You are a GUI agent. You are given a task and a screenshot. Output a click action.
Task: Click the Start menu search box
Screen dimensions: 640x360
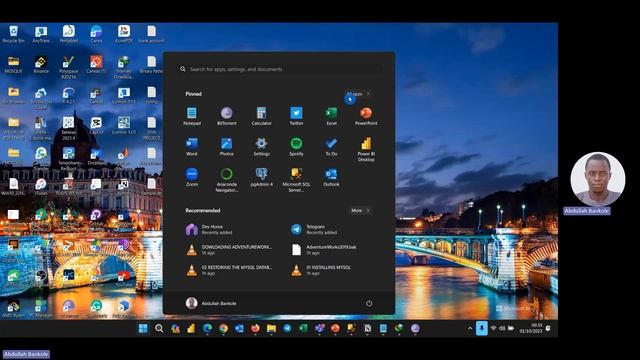(279, 69)
